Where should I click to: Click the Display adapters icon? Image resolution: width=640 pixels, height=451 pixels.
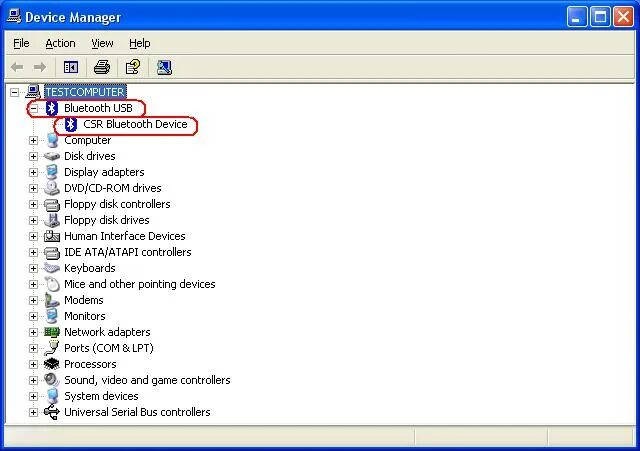pyautogui.click(x=51, y=172)
